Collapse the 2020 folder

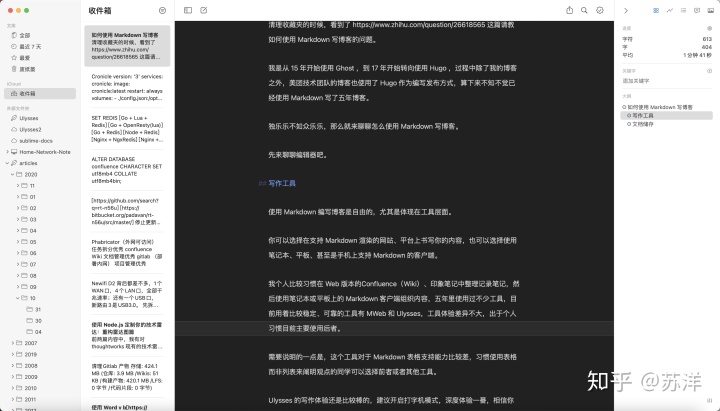point(12,175)
